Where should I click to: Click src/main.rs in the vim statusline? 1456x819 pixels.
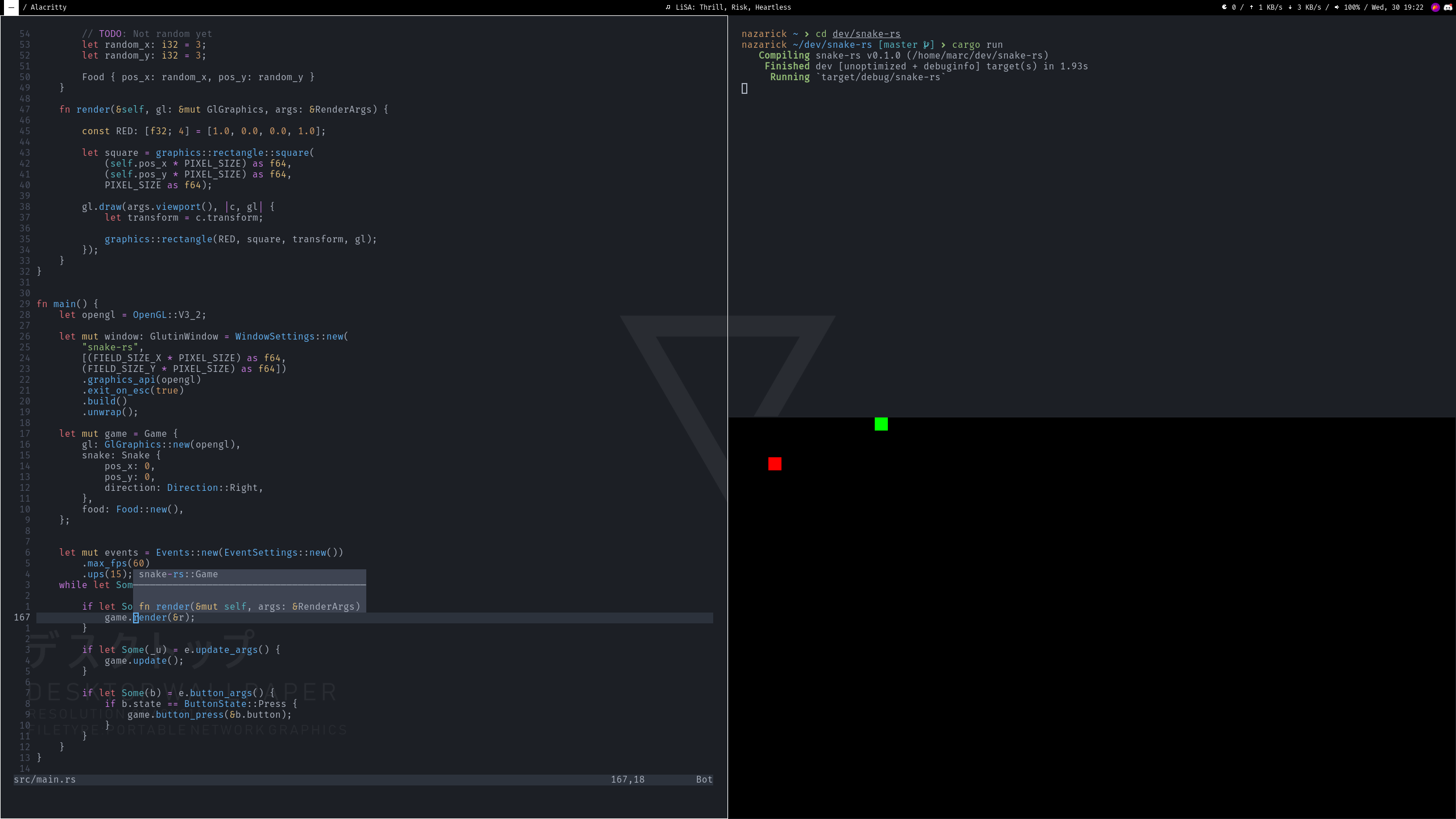(x=44, y=779)
